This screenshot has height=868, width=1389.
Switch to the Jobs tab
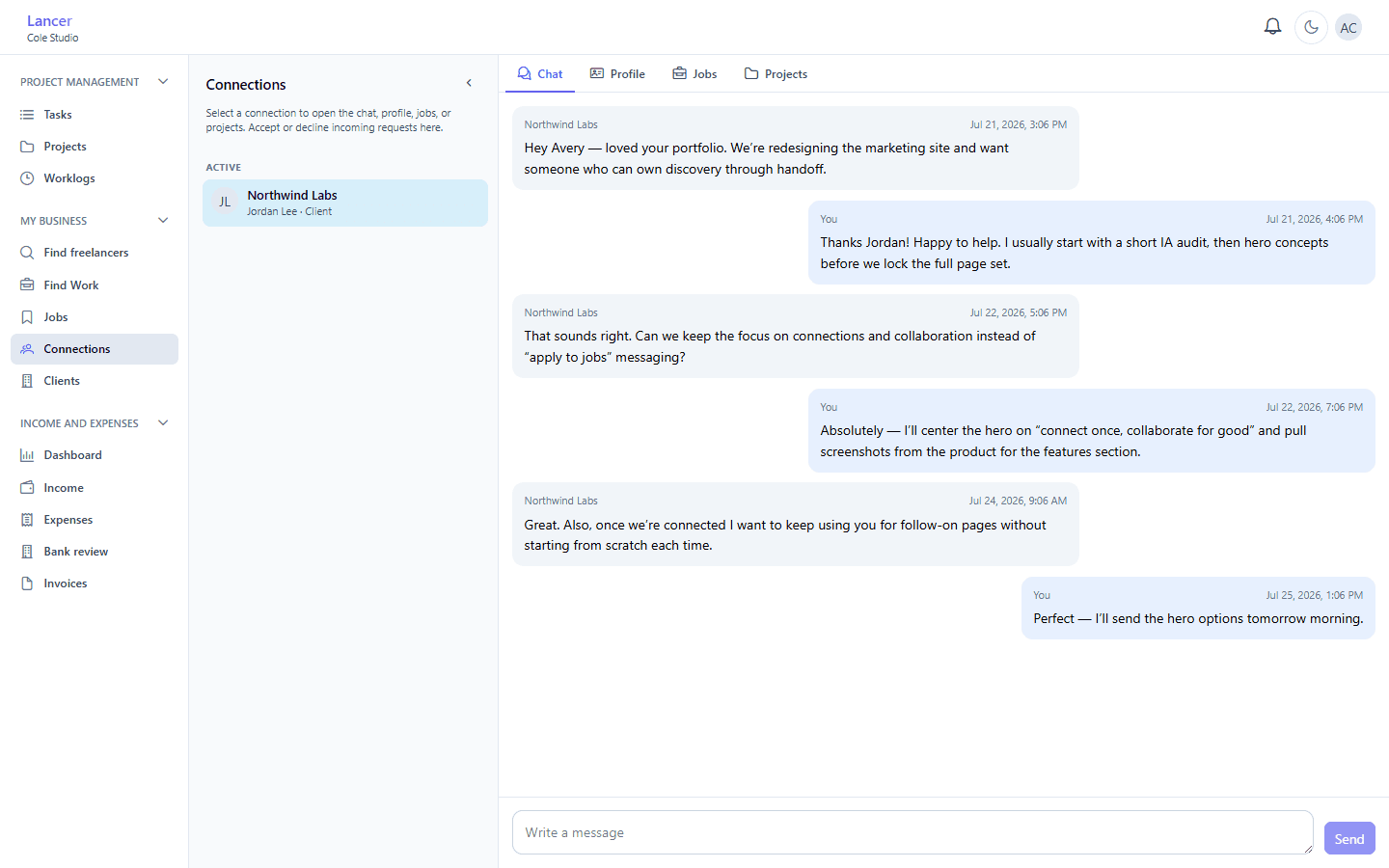694,73
